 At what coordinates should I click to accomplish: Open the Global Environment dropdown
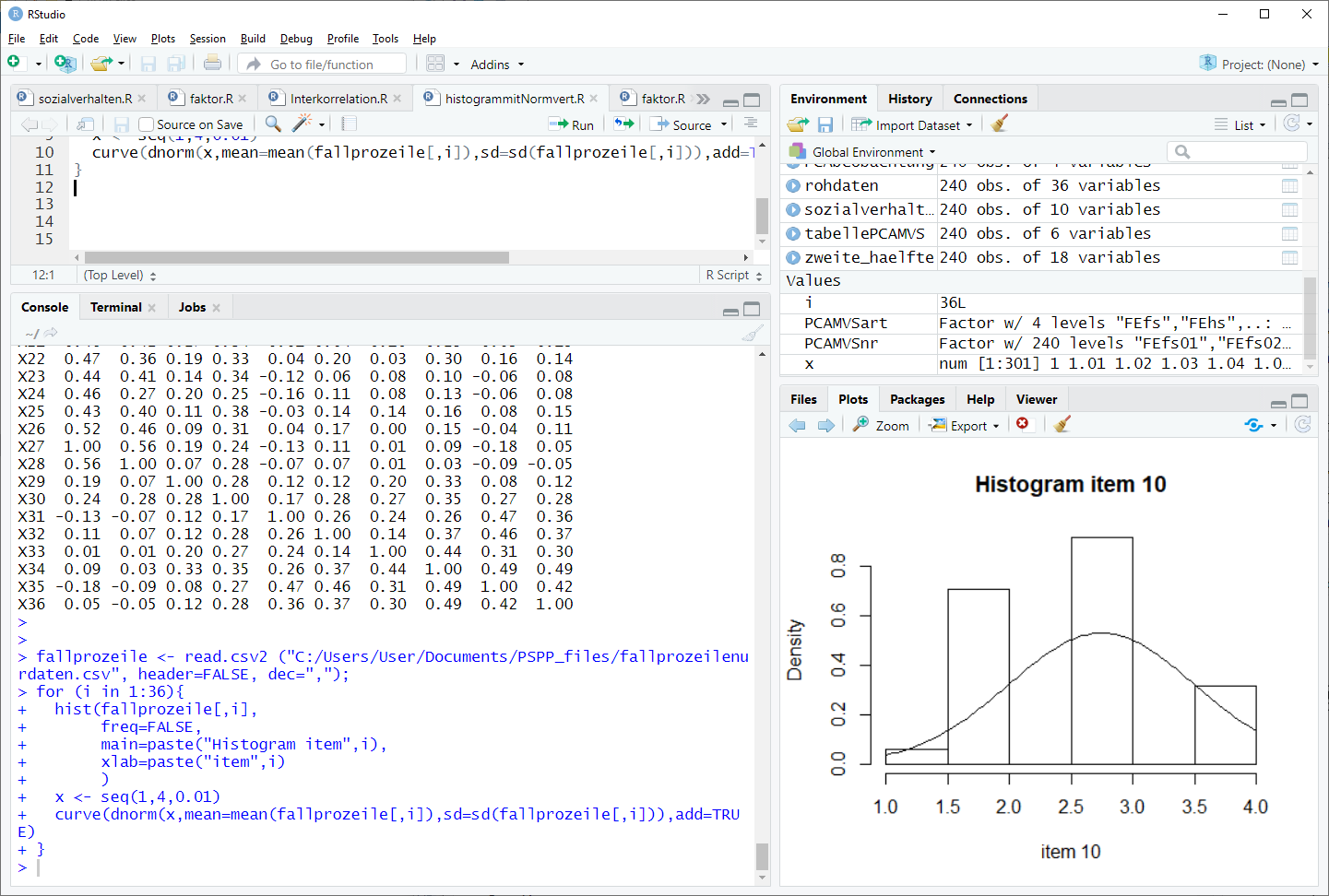pyautogui.click(x=872, y=152)
